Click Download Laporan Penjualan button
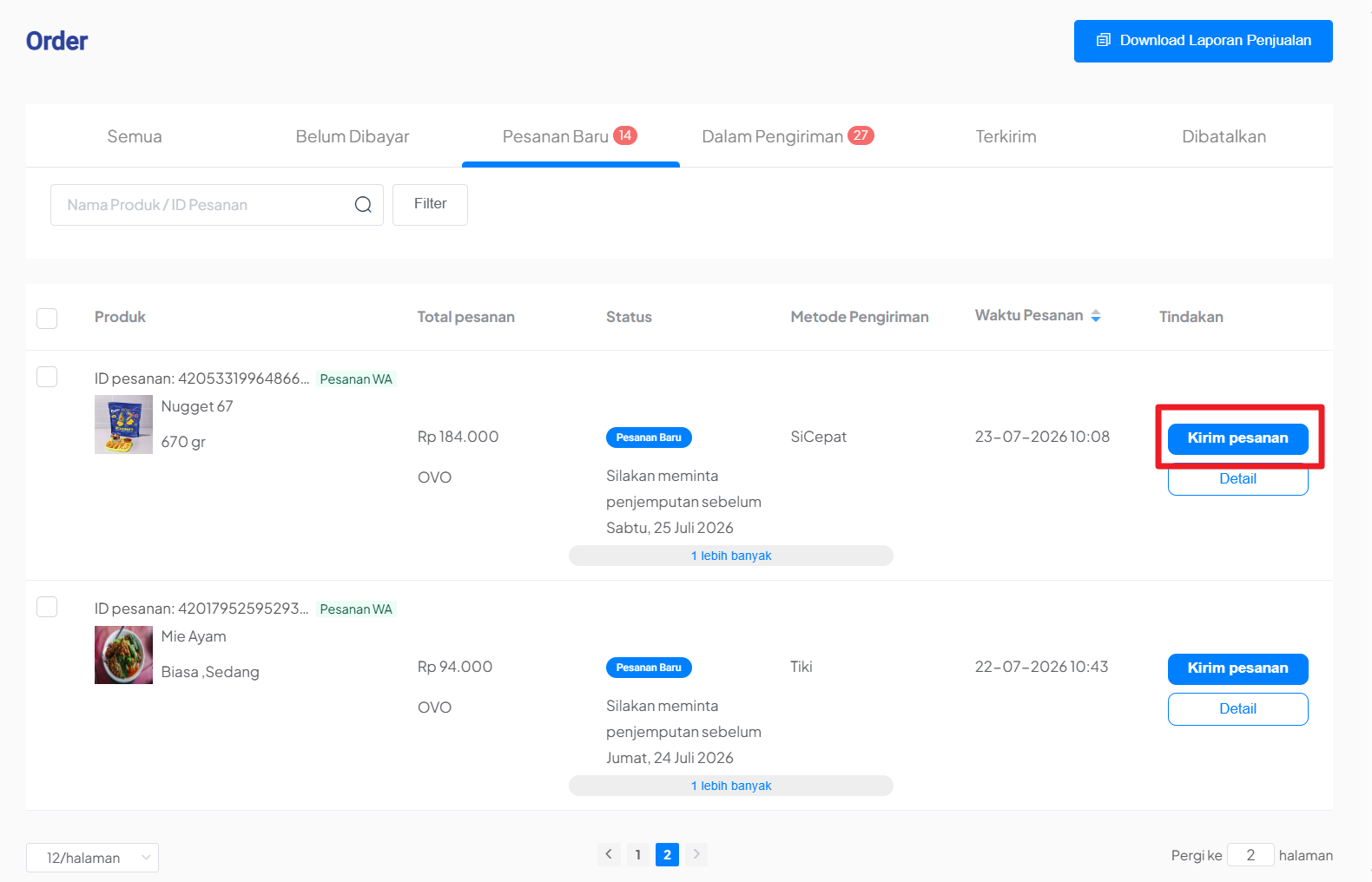This screenshot has height=882, width=1372. click(1204, 41)
